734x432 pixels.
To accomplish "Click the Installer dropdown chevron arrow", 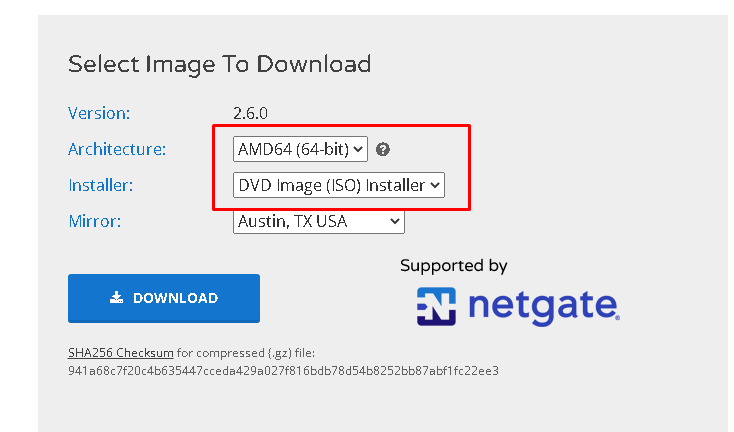I will pos(435,185).
